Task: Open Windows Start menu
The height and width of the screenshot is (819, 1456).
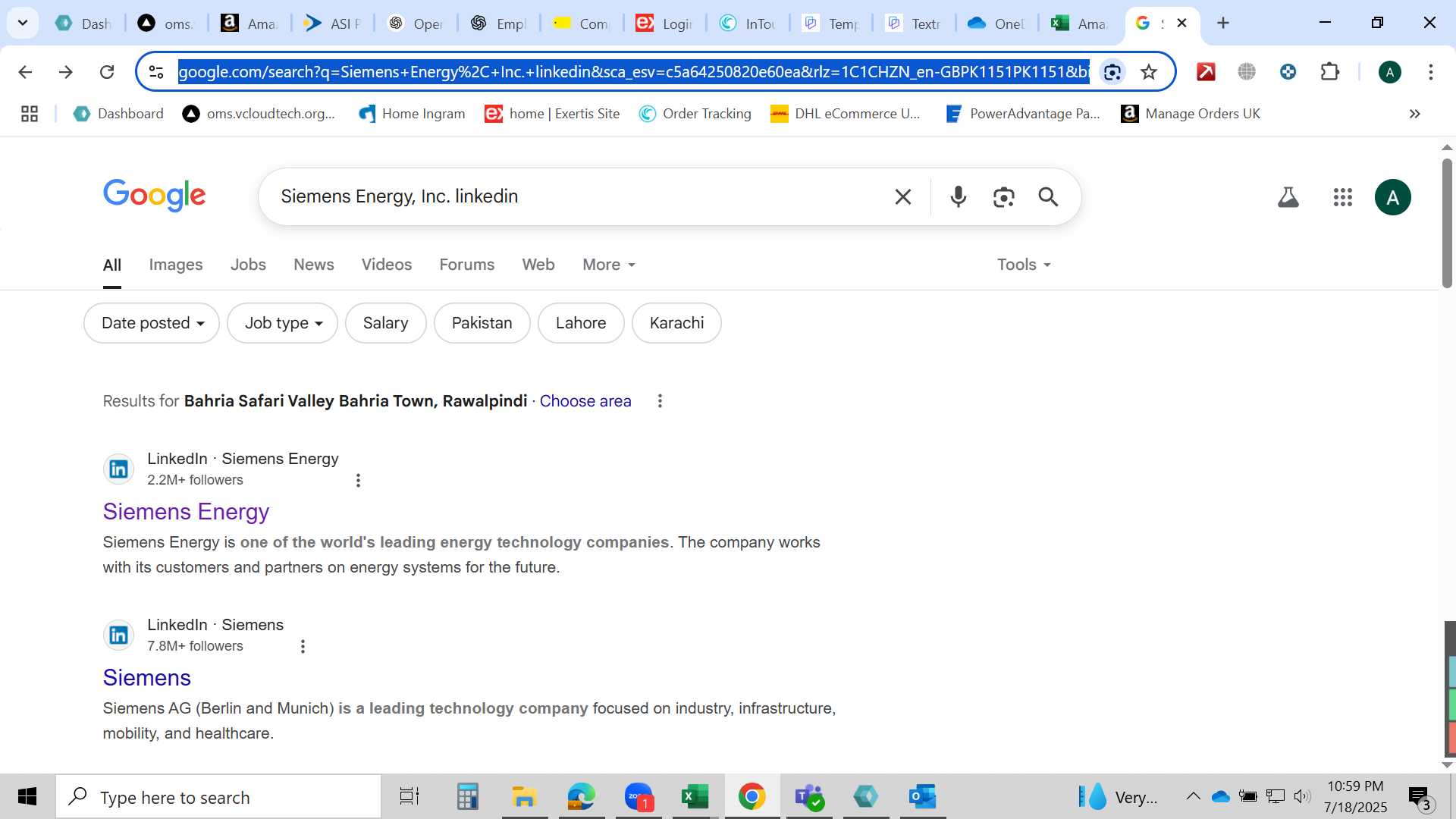Action: [x=27, y=797]
